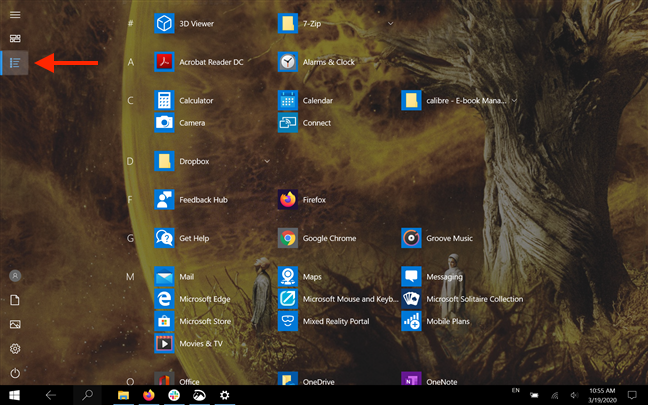
Task: Open File Explorer from taskbar
Action: click(x=123, y=395)
